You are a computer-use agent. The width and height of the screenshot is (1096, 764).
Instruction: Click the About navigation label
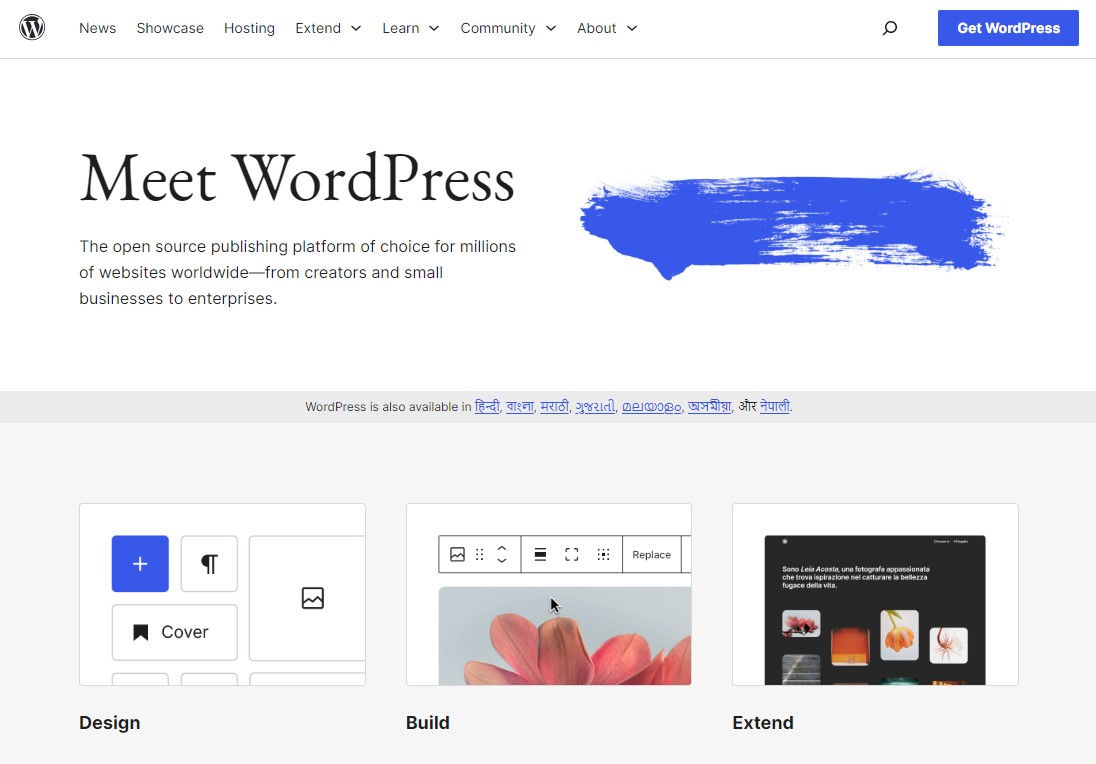click(x=596, y=28)
